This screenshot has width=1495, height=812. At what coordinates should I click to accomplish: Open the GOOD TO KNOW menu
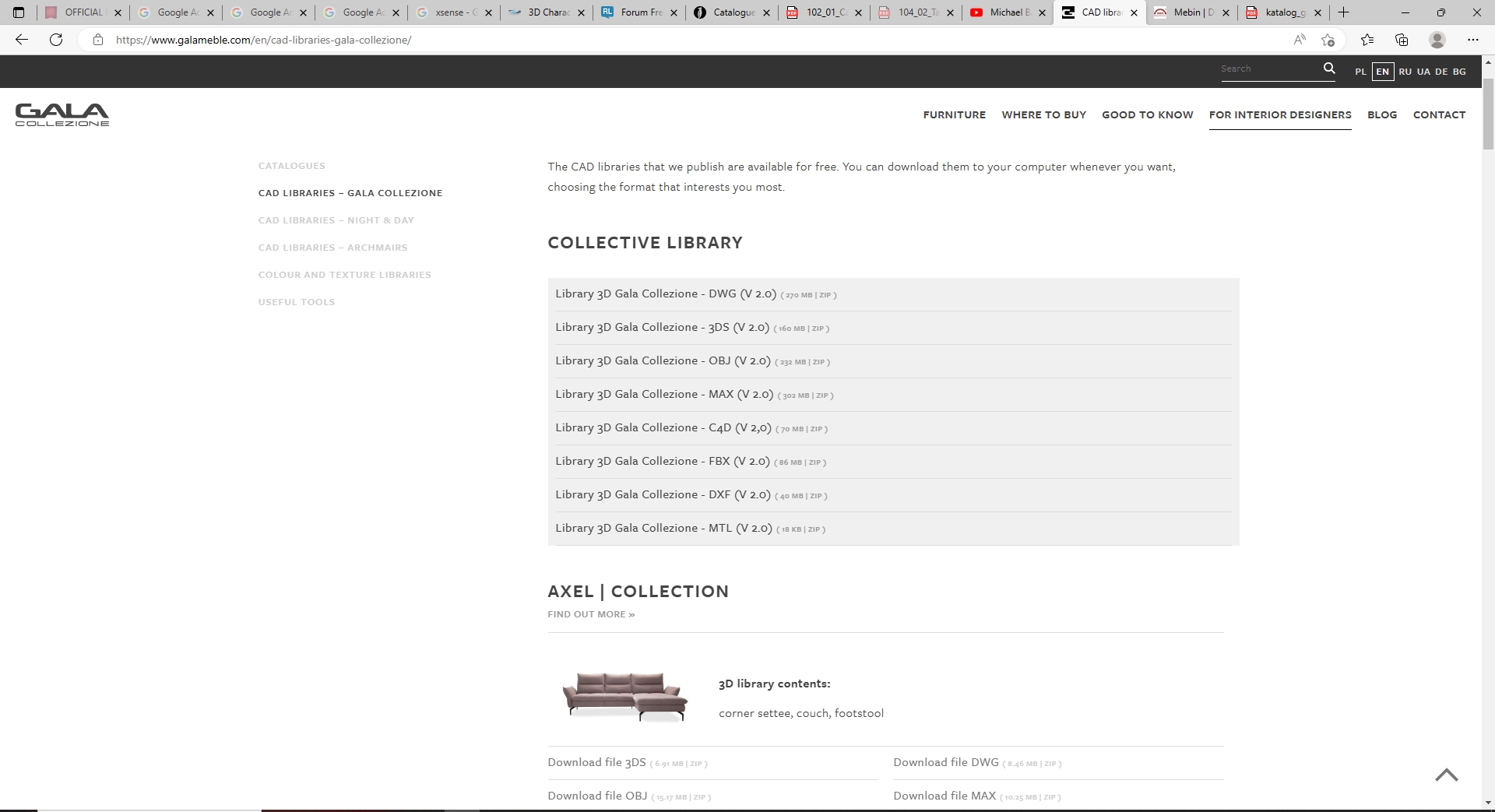pyautogui.click(x=1148, y=114)
